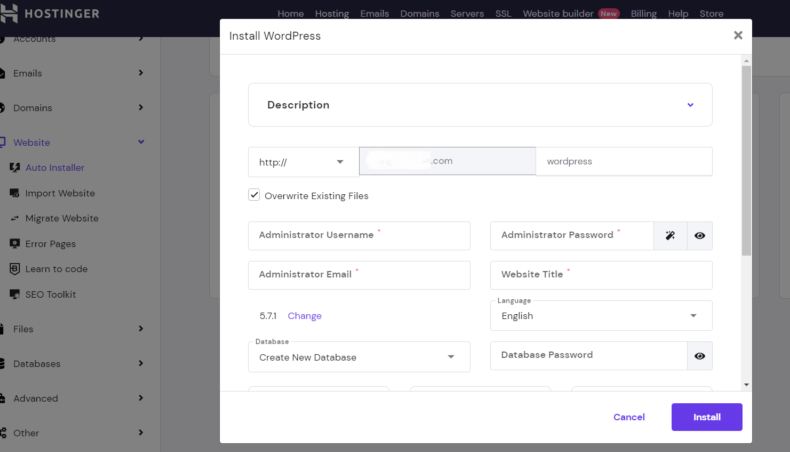This screenshot has width=790, height=452.
Task: Open Emails in top navigation
Action: 374,14
